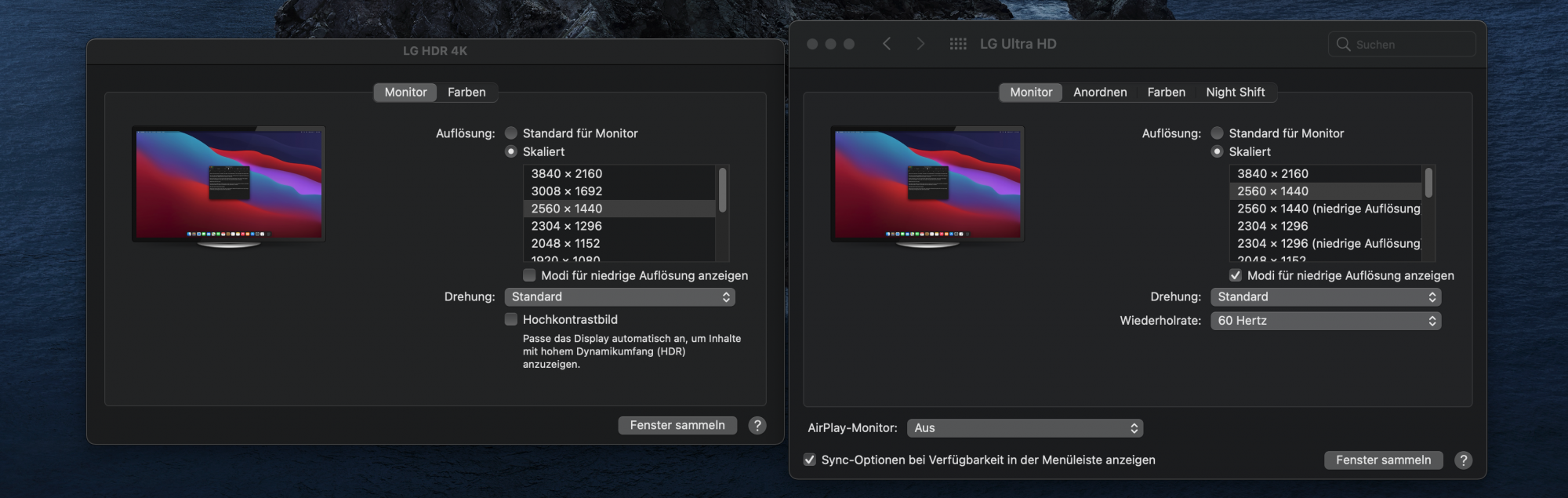Enable the Hochkontrastbild checkbox
The height and width of the screenshot is (498, 1568).
(511, 319)
